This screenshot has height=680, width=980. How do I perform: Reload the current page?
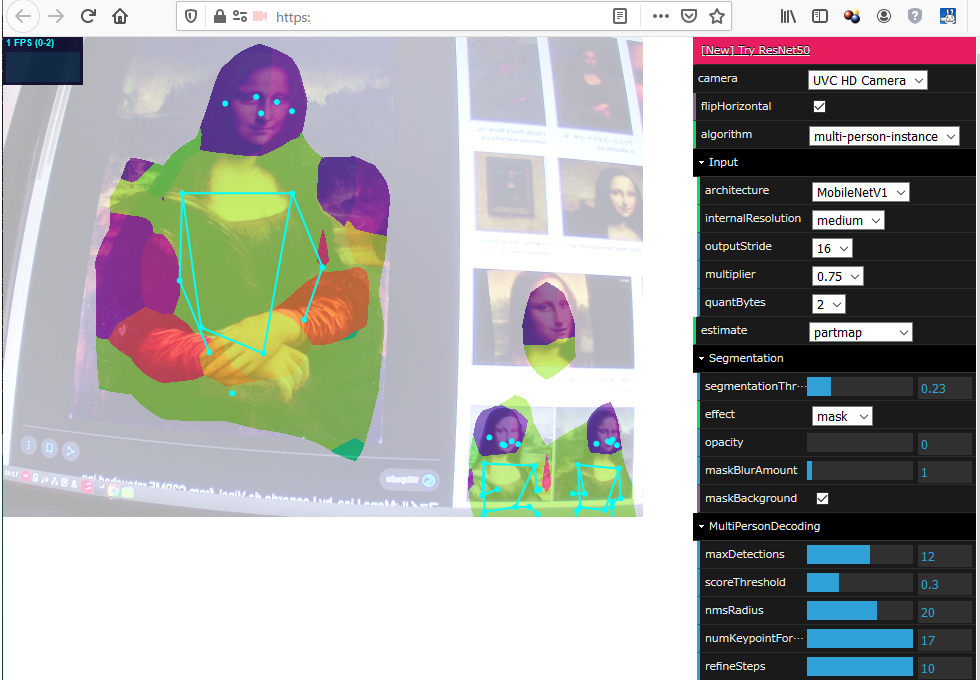[88, 16]
